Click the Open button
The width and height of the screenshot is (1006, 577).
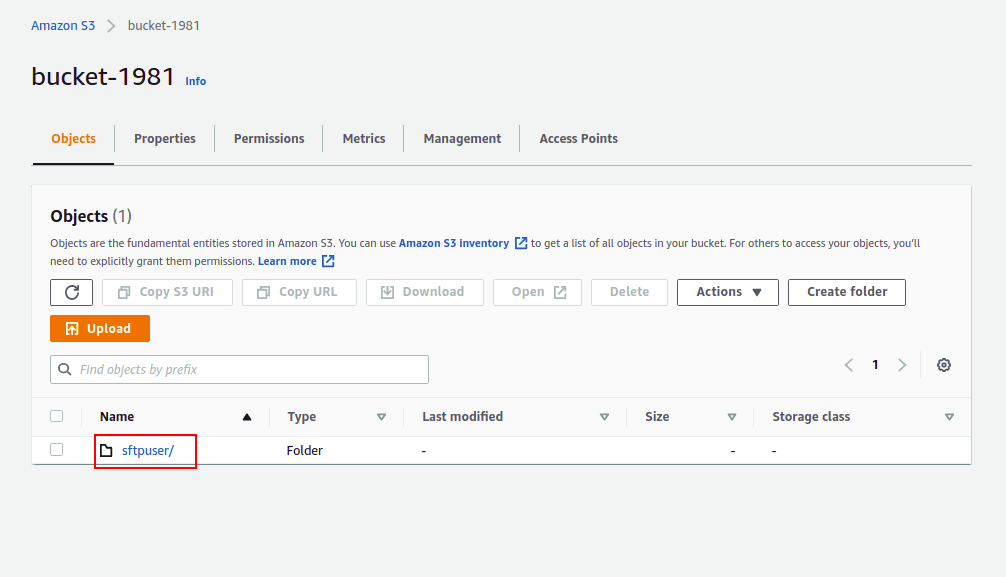click(537, 292)
